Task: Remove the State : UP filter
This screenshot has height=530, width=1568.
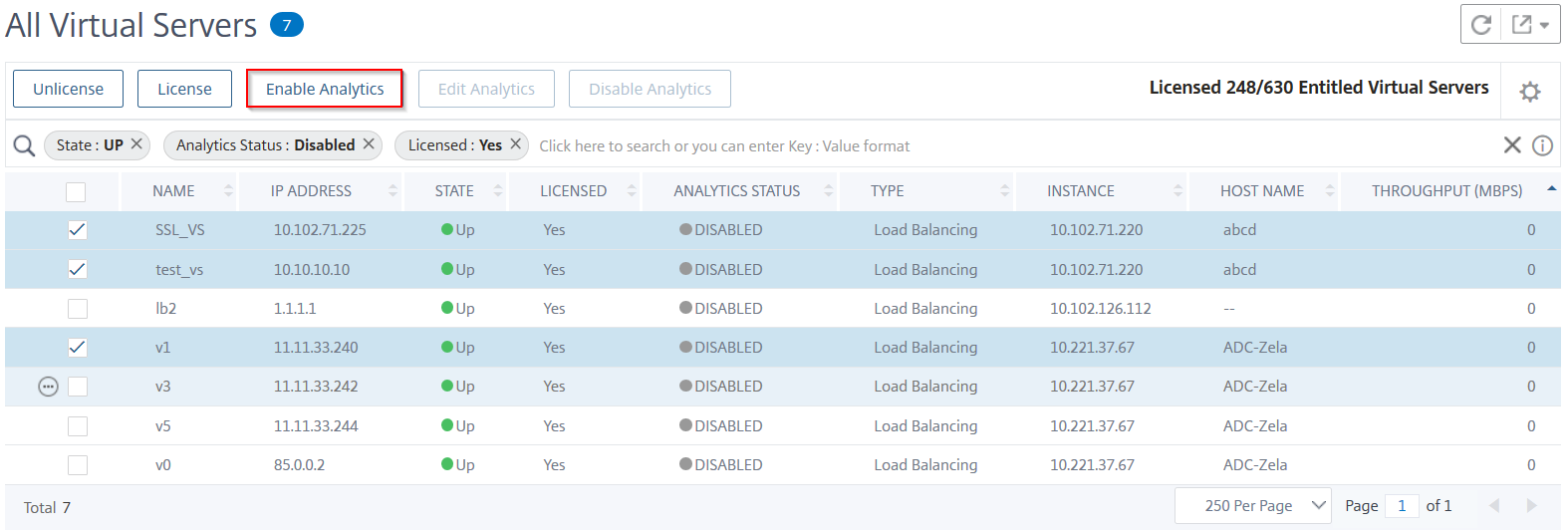Action: (137, 143)
